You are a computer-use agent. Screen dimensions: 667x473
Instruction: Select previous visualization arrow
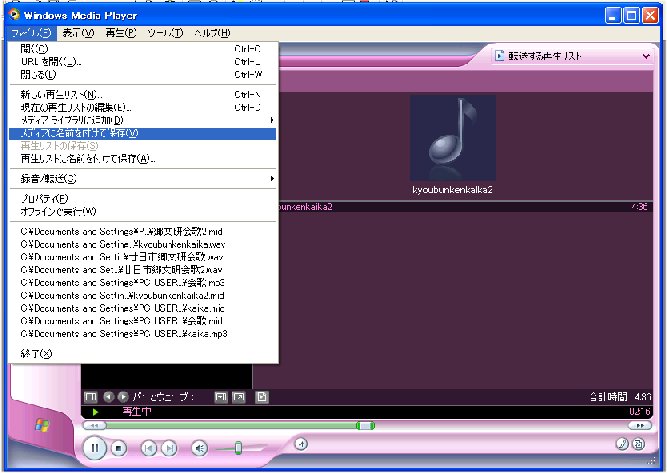pos(108,397)
